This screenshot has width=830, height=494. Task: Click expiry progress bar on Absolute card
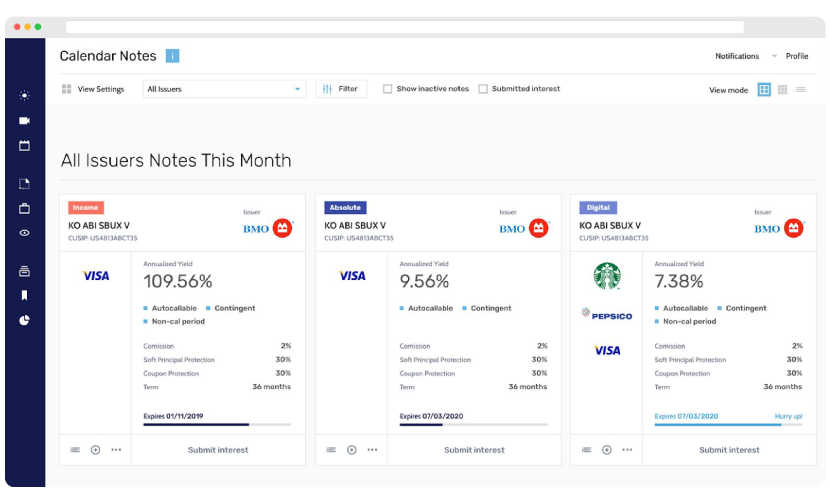pos(473,425)
